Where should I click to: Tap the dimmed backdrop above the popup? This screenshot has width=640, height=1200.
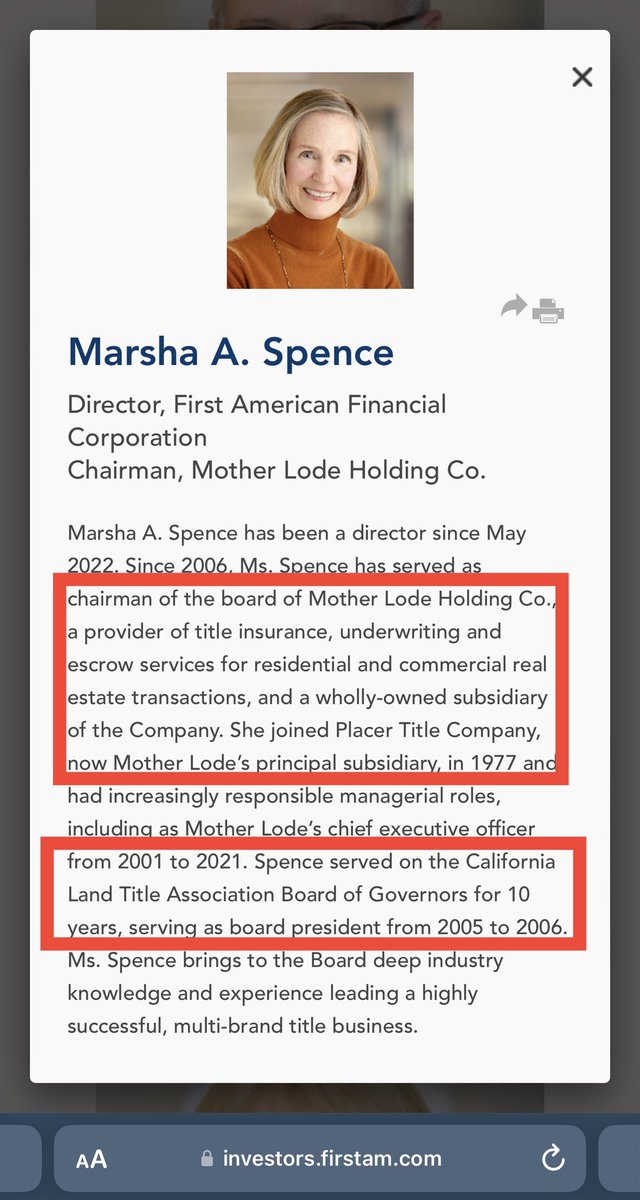click(x=320, y=14)
